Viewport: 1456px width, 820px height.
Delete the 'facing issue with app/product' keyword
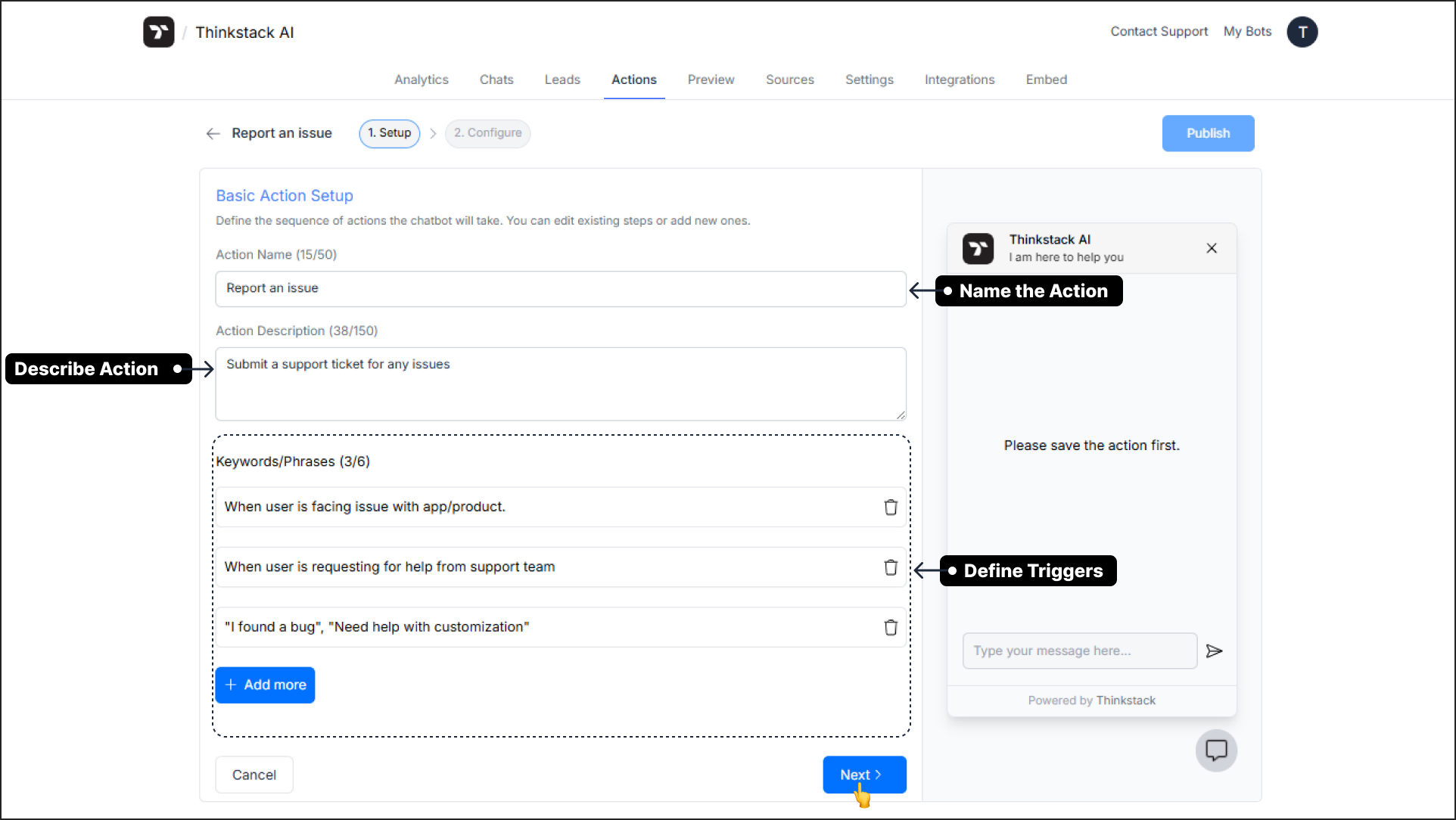(891, 507)
